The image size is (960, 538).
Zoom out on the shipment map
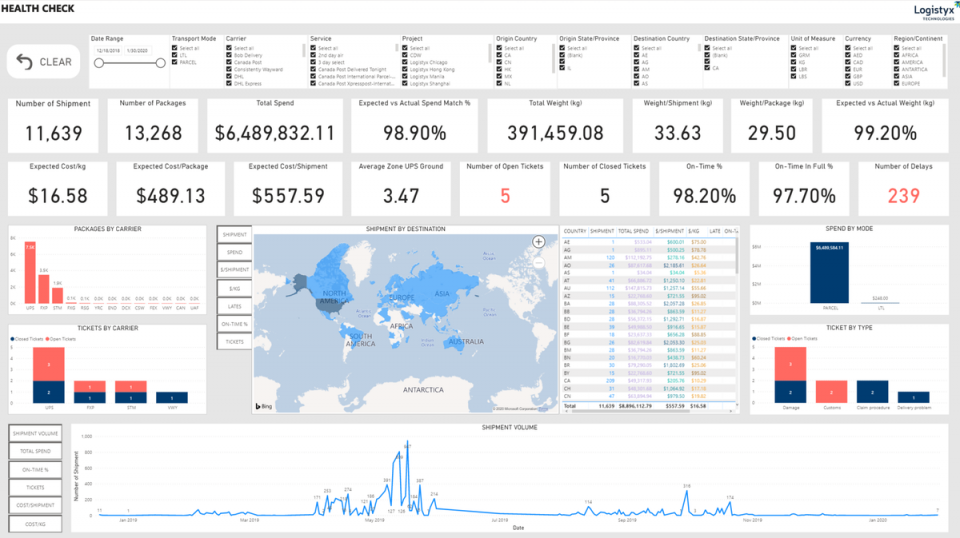[538, 262]
